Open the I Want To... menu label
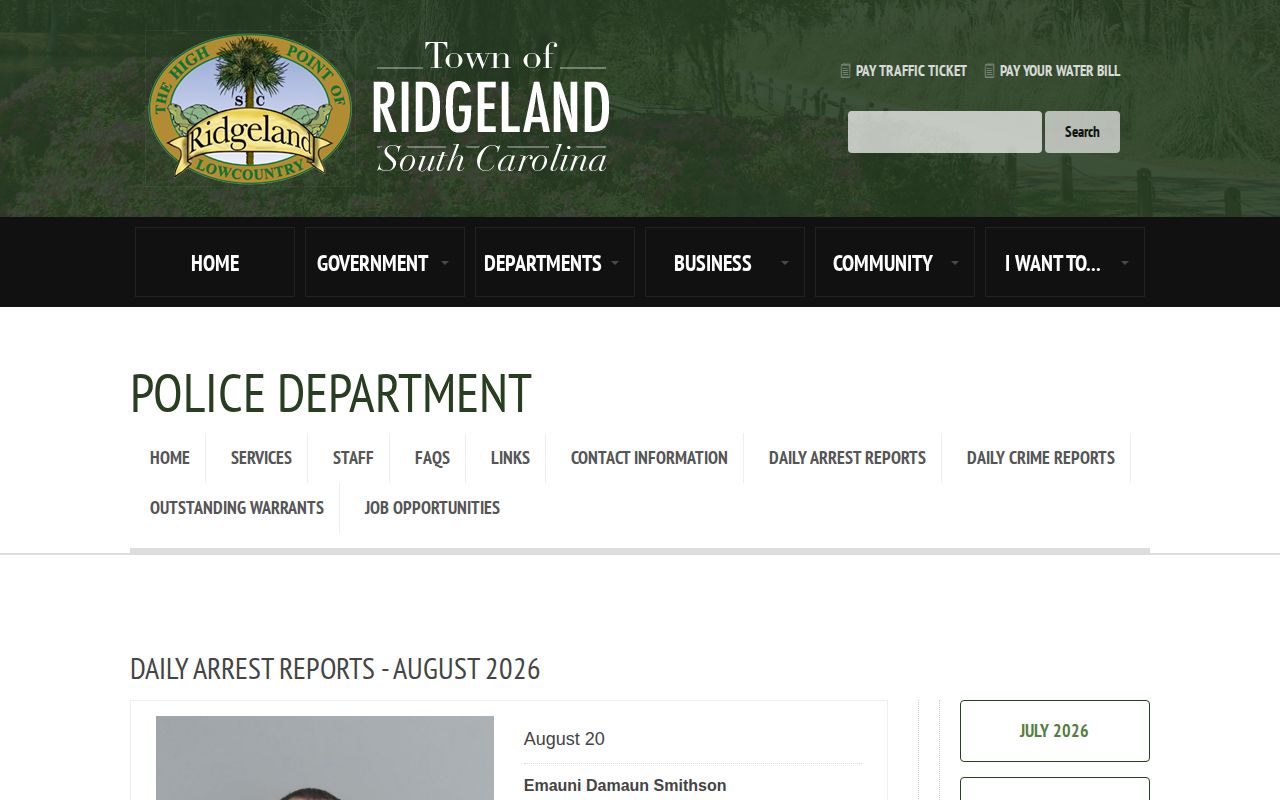Screen dimensions: 1280x800 (x=1052, y=263)
